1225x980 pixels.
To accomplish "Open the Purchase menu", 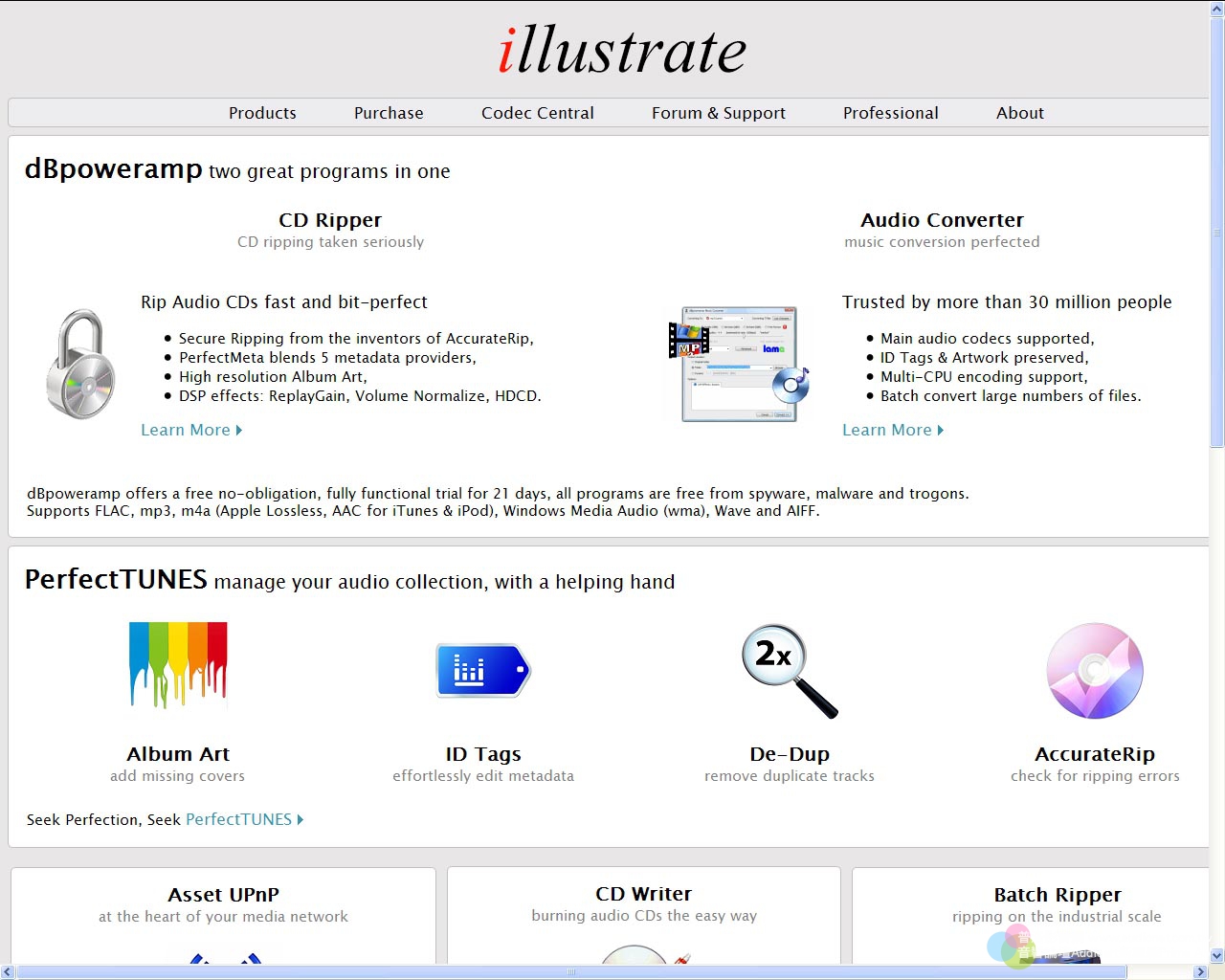I will point(389,113).
